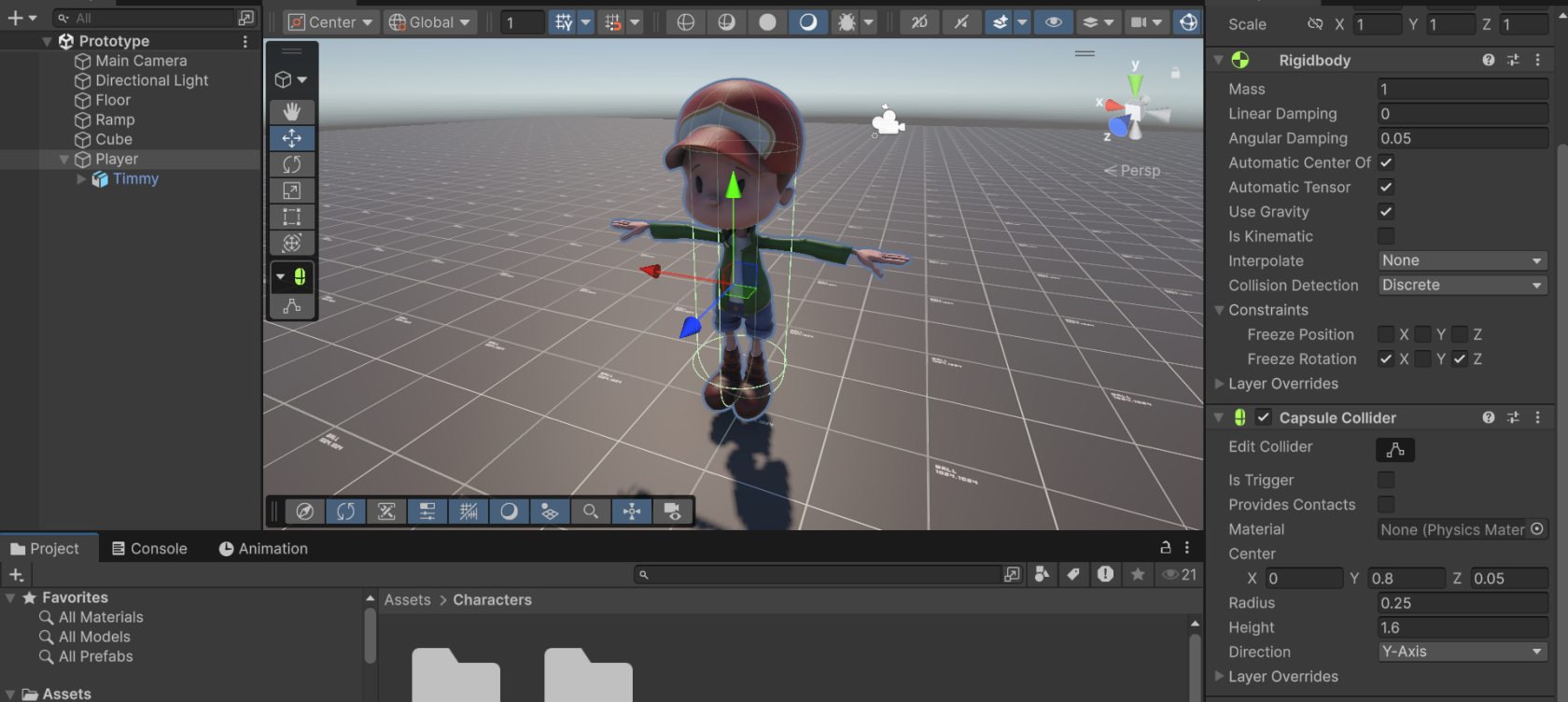Select the Rect tool
This screenshot has width=1568, height=702.
(x=292, y=217)
